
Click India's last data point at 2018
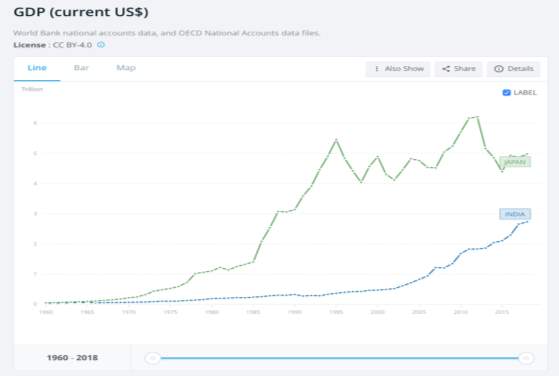click(527, 222)
